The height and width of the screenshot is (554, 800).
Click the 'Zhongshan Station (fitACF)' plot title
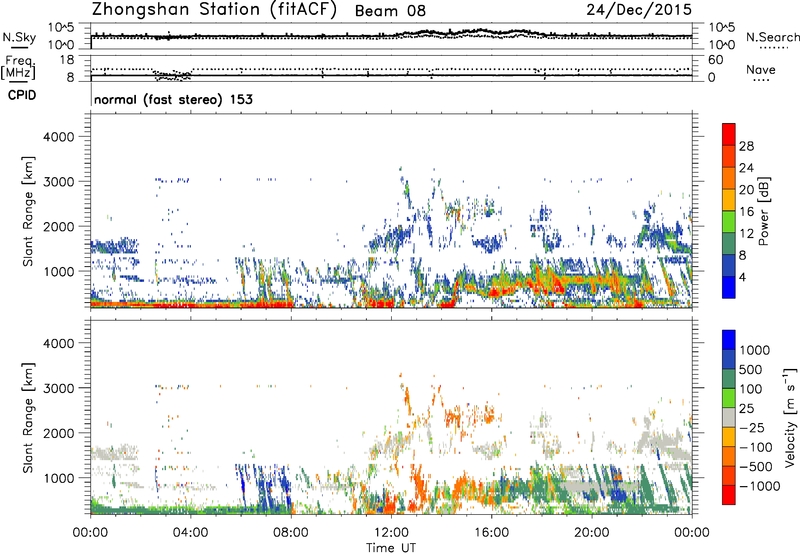coord(214,9)
